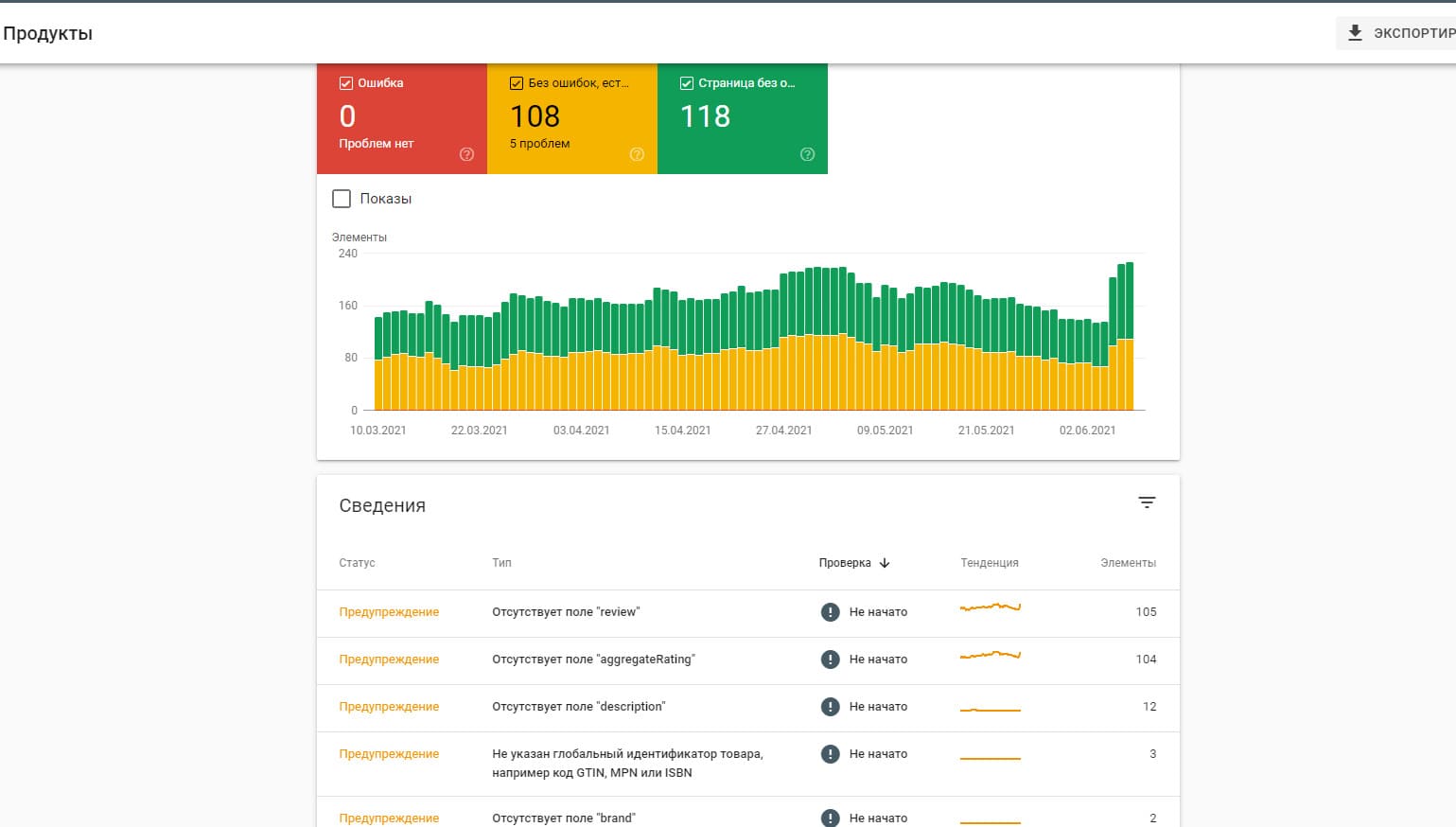Sort table by Тип column header
This screenshot has height=827, width=1456.
501,563
